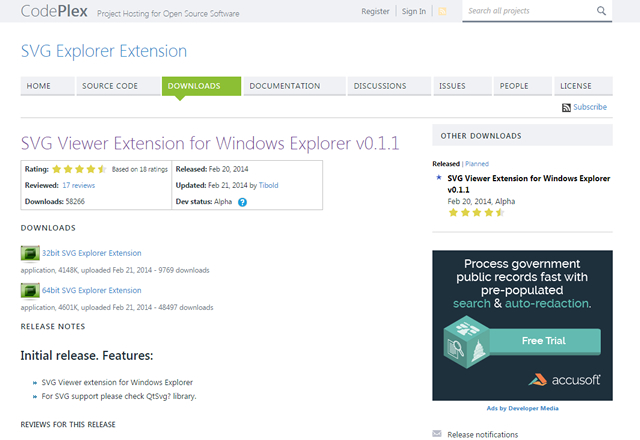This screenshot has width=640, height=440.
Task: Open the Ads by Developer Media link
Action: pyautogui.click(x=522, y=408)
